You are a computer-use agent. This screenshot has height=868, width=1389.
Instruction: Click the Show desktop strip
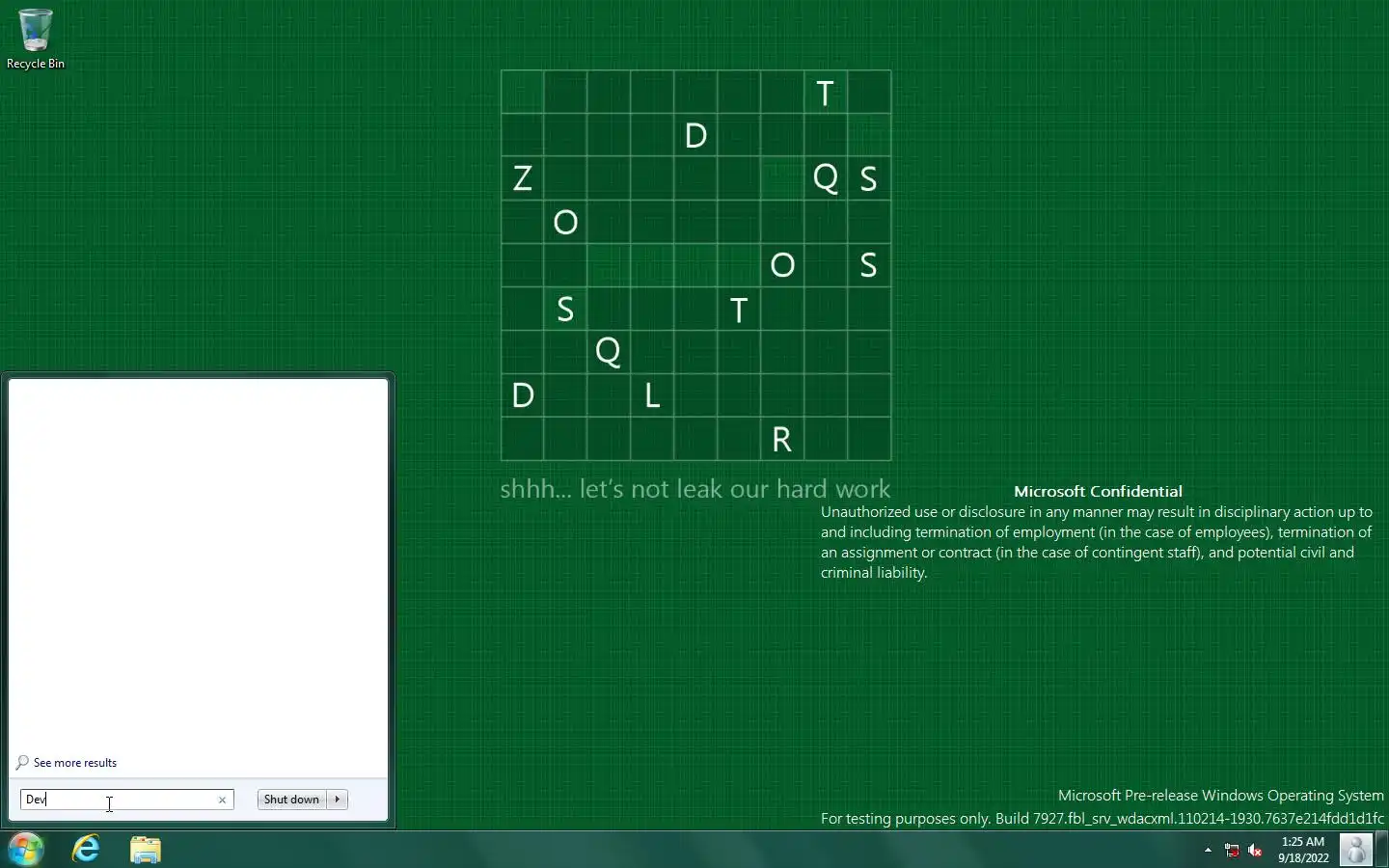(x=1382, y=850)
